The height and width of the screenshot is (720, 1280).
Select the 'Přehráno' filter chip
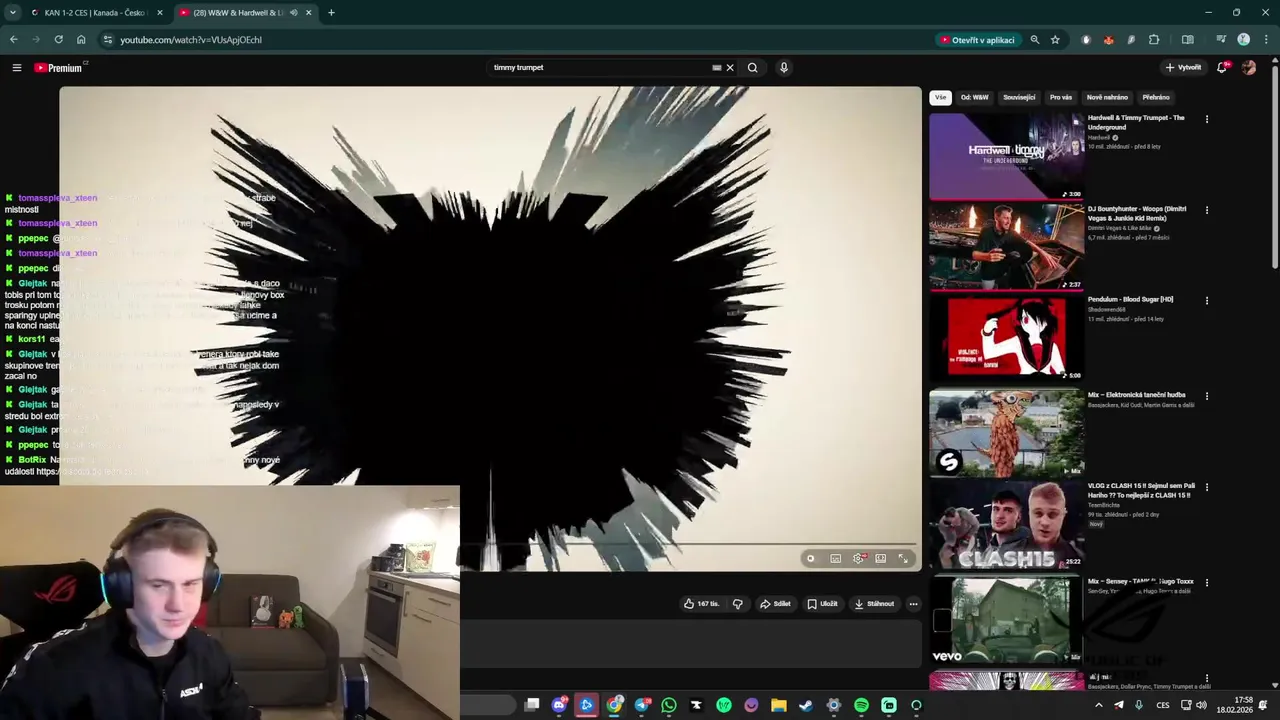tap(1156, 97)
